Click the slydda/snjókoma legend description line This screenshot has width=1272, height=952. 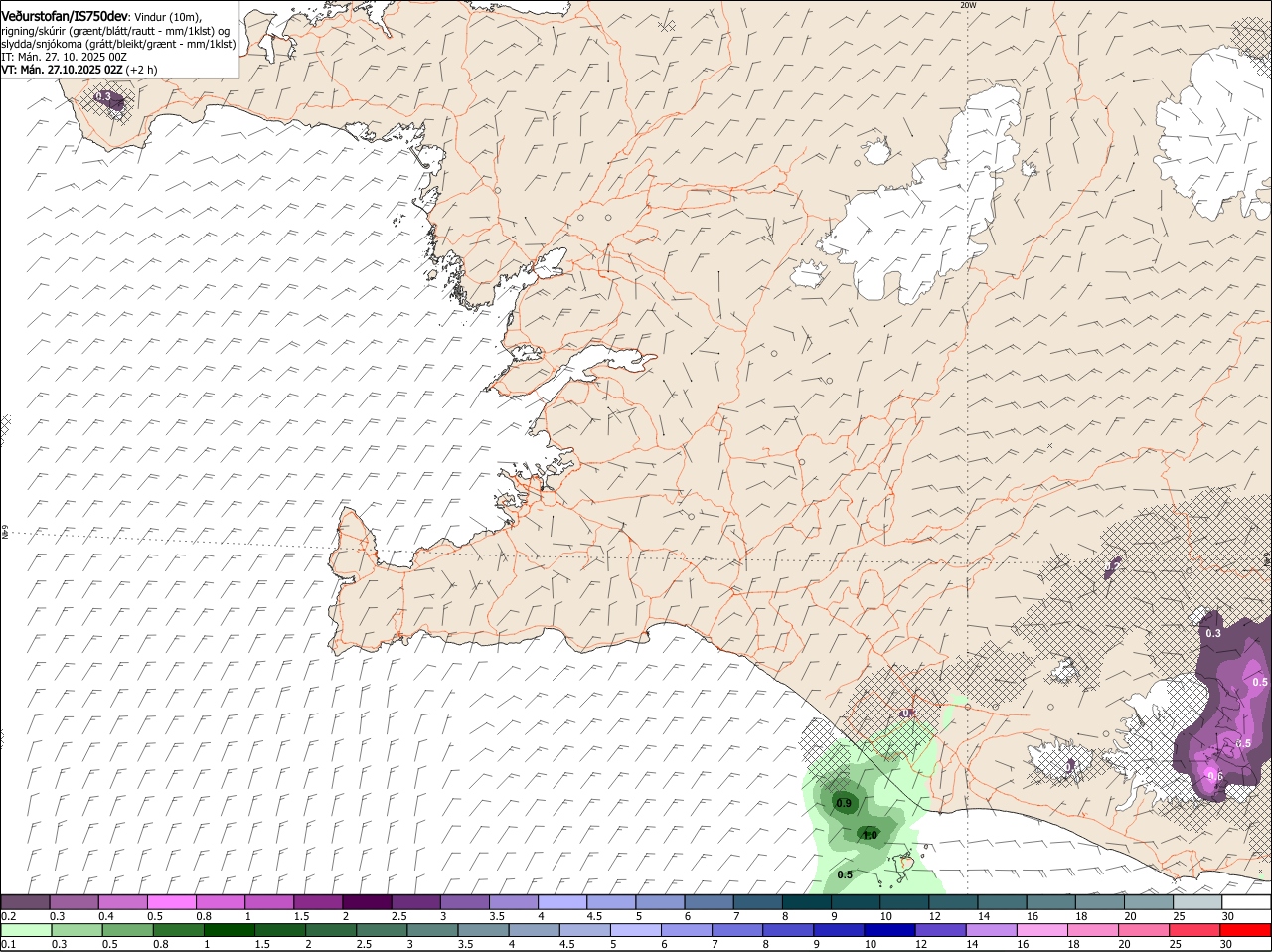pos(118,44)
